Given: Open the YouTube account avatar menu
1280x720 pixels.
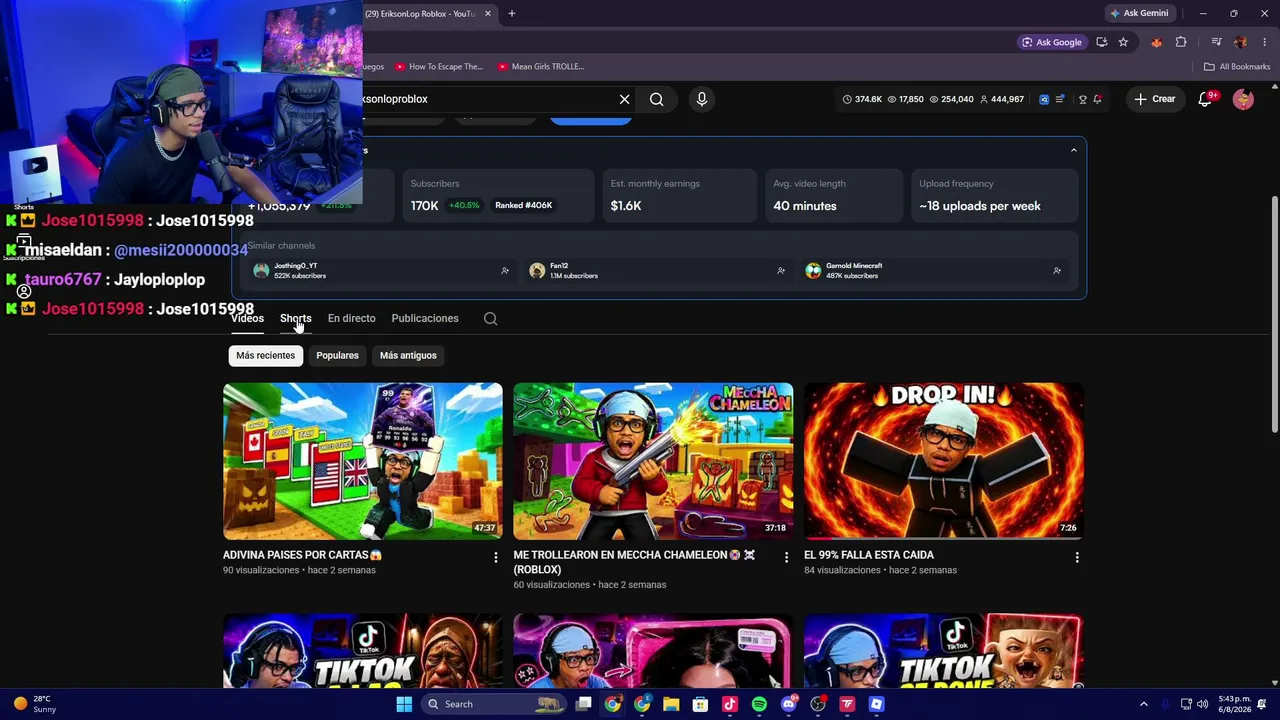Looking at the screenshot, I should click(x=1243, y=99).
